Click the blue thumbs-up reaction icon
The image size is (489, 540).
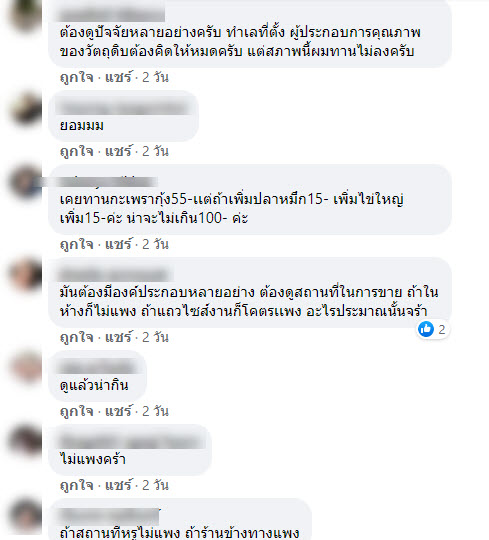(426, 329)
